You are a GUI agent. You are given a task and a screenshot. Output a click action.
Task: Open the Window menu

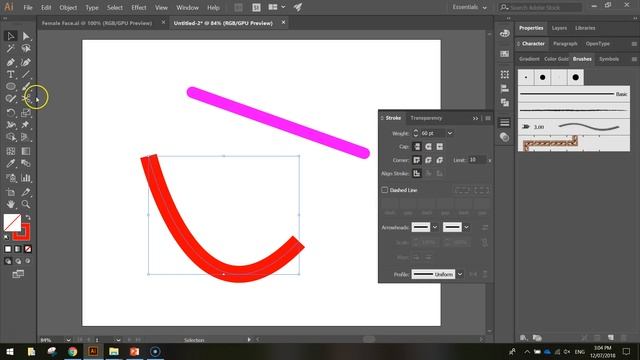coord(187,7)
